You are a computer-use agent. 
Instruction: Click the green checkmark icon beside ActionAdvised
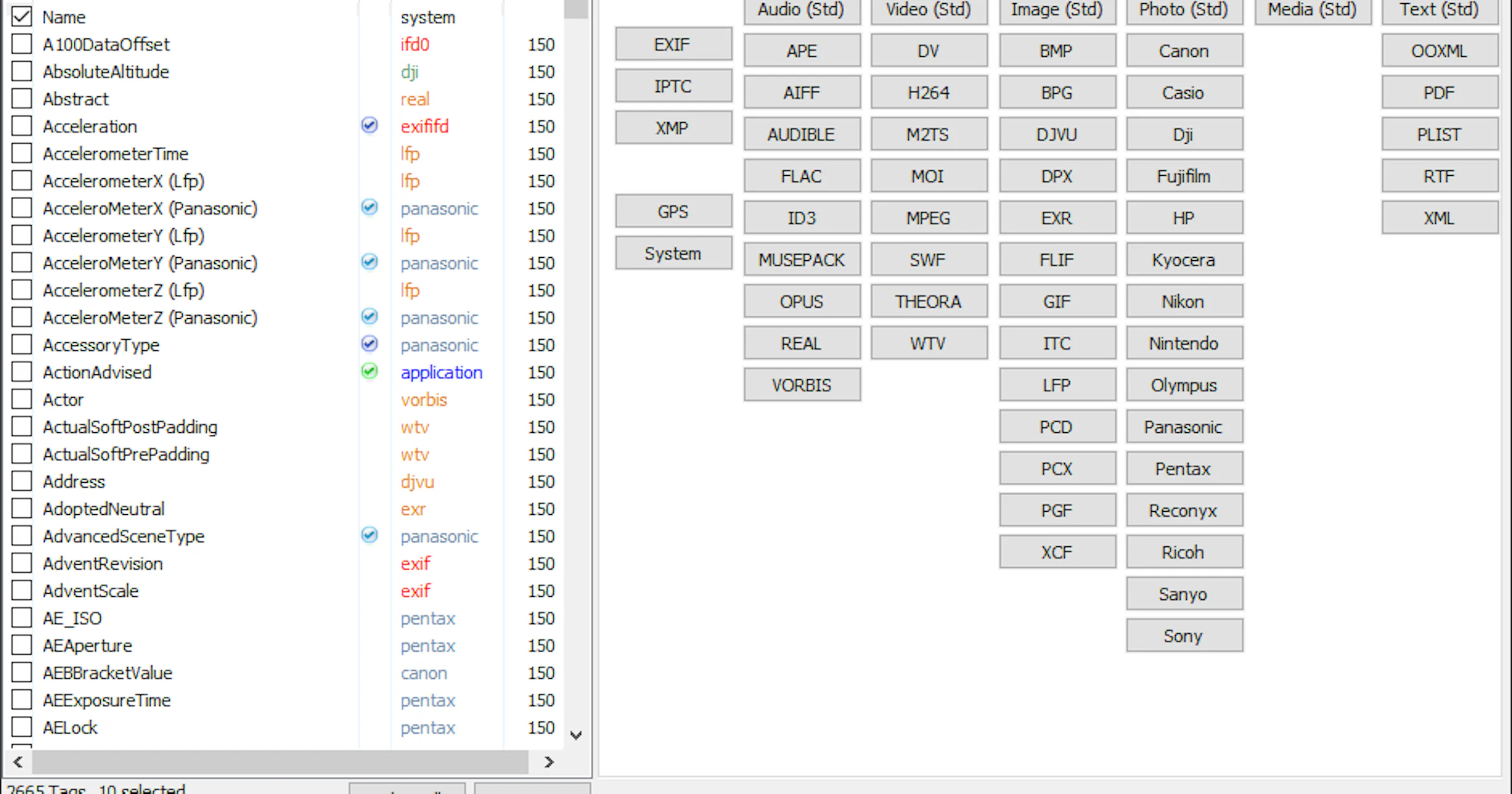370,371
